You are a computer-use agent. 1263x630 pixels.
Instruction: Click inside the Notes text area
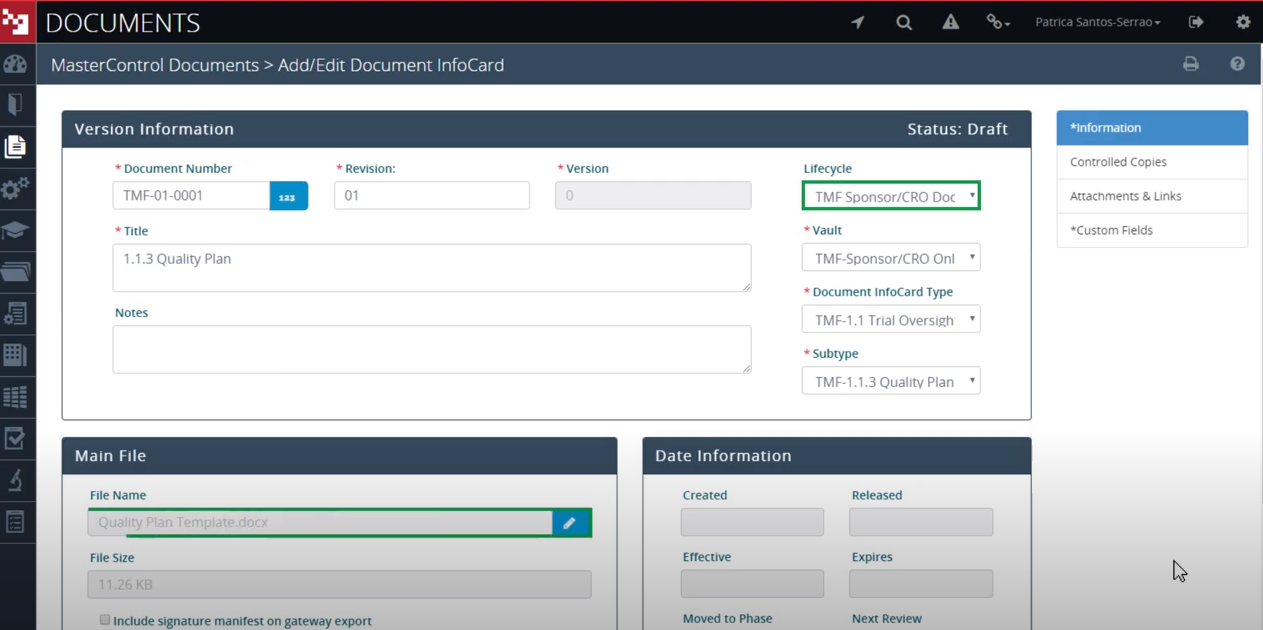[430, 349]
